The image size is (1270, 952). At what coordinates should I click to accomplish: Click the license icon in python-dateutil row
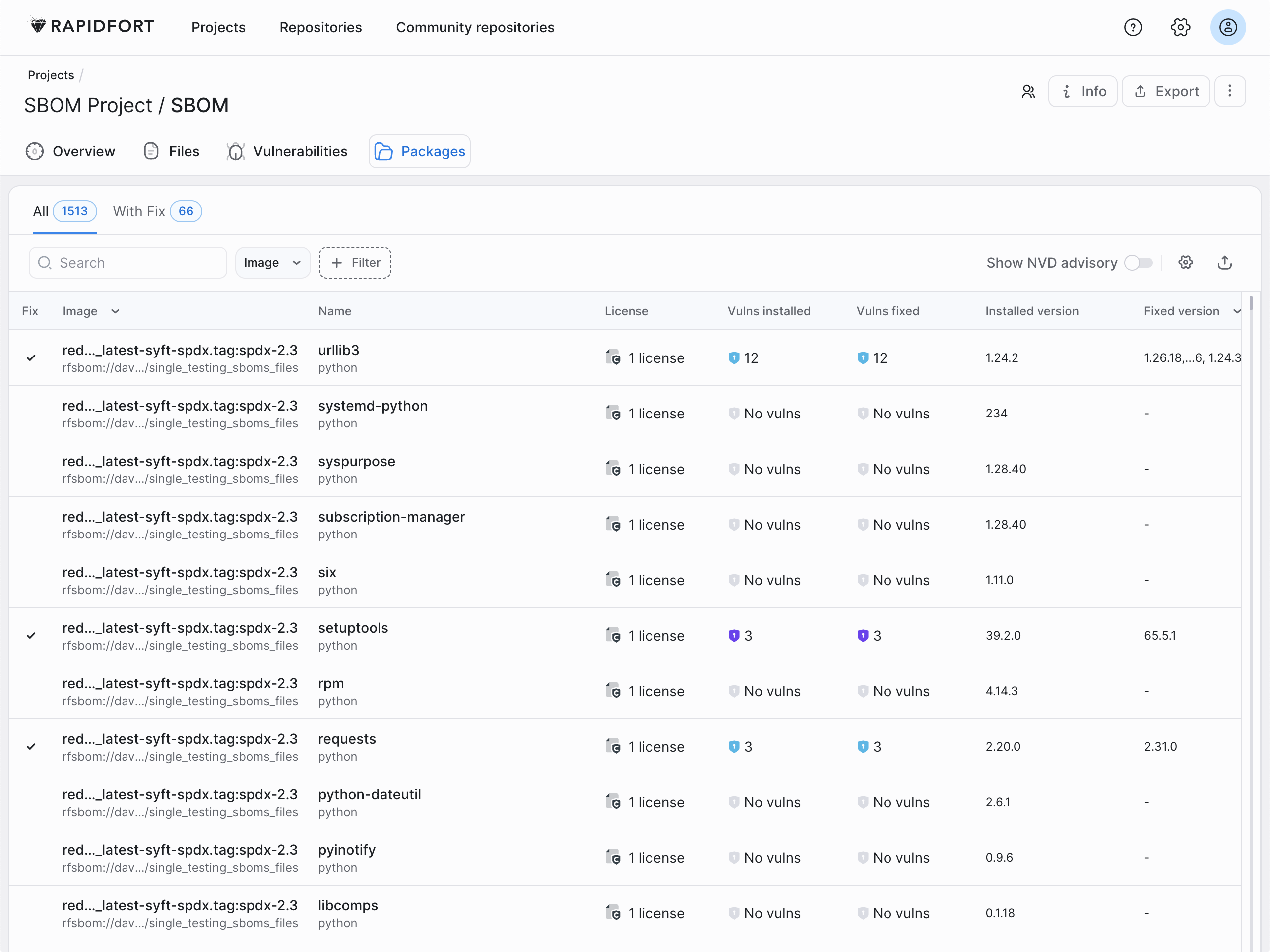click(613, 801)
